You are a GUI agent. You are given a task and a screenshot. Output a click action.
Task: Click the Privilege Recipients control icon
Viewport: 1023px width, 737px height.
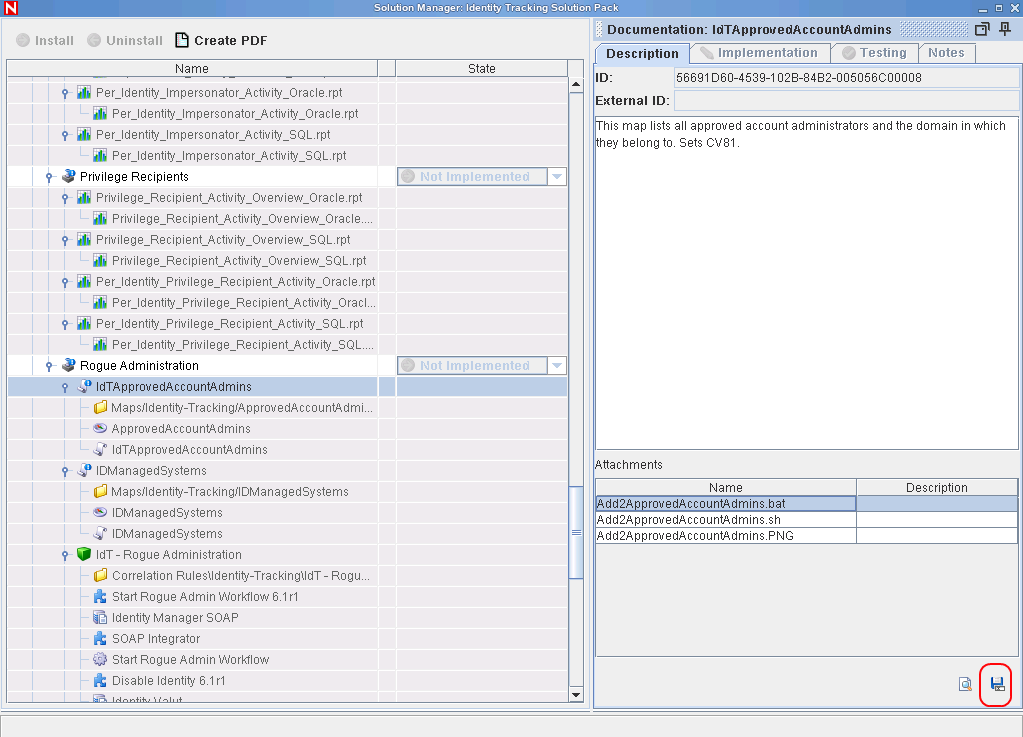[69, 177]
